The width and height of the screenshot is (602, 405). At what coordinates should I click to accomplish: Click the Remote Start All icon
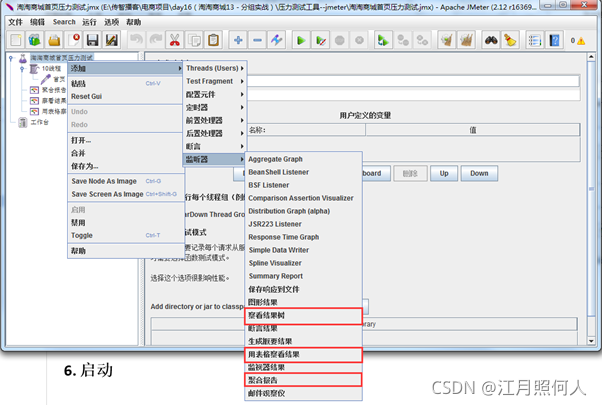pos(383,40)
